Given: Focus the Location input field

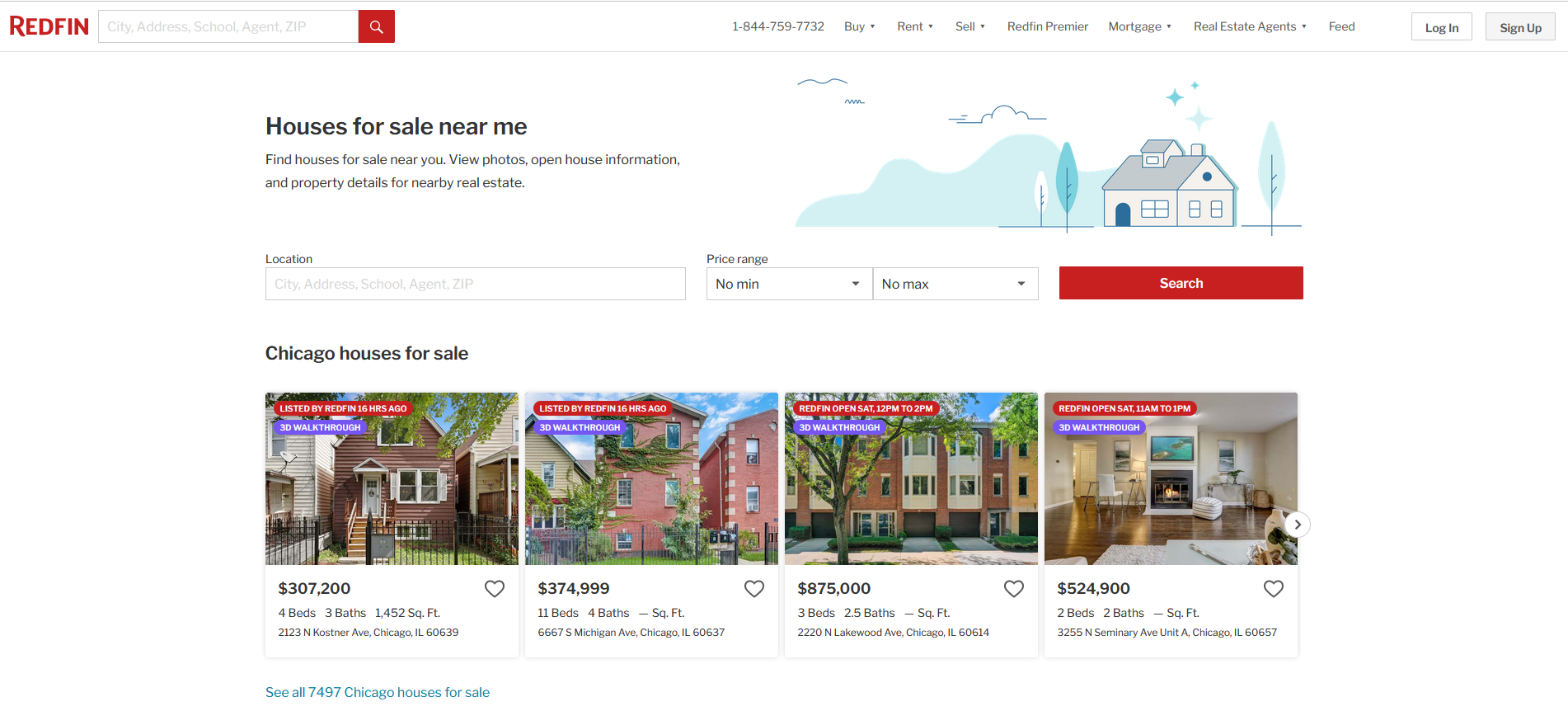Looking at the screenshot, I should pos(476,284).
